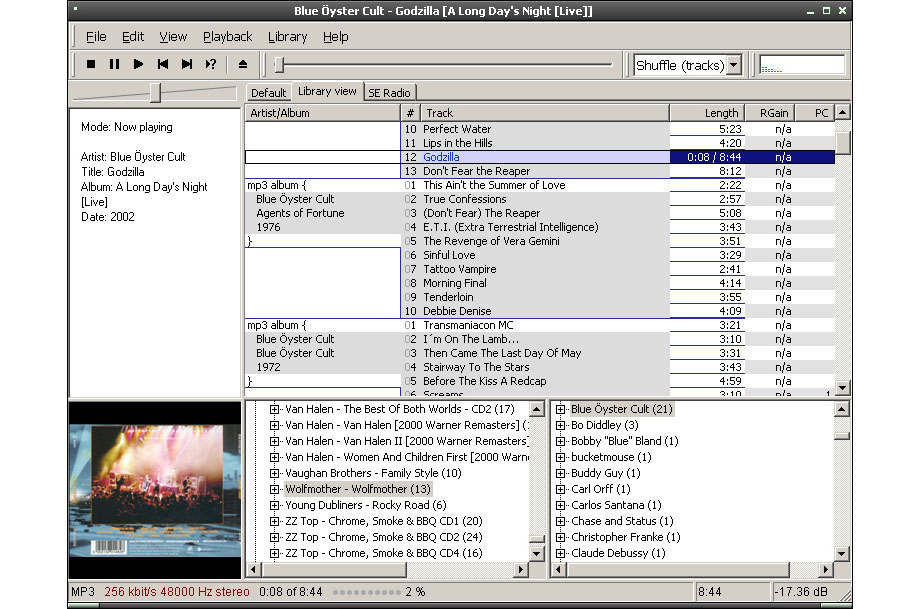Open the File menu
The image size is (920, 609).
click(96, 37)
